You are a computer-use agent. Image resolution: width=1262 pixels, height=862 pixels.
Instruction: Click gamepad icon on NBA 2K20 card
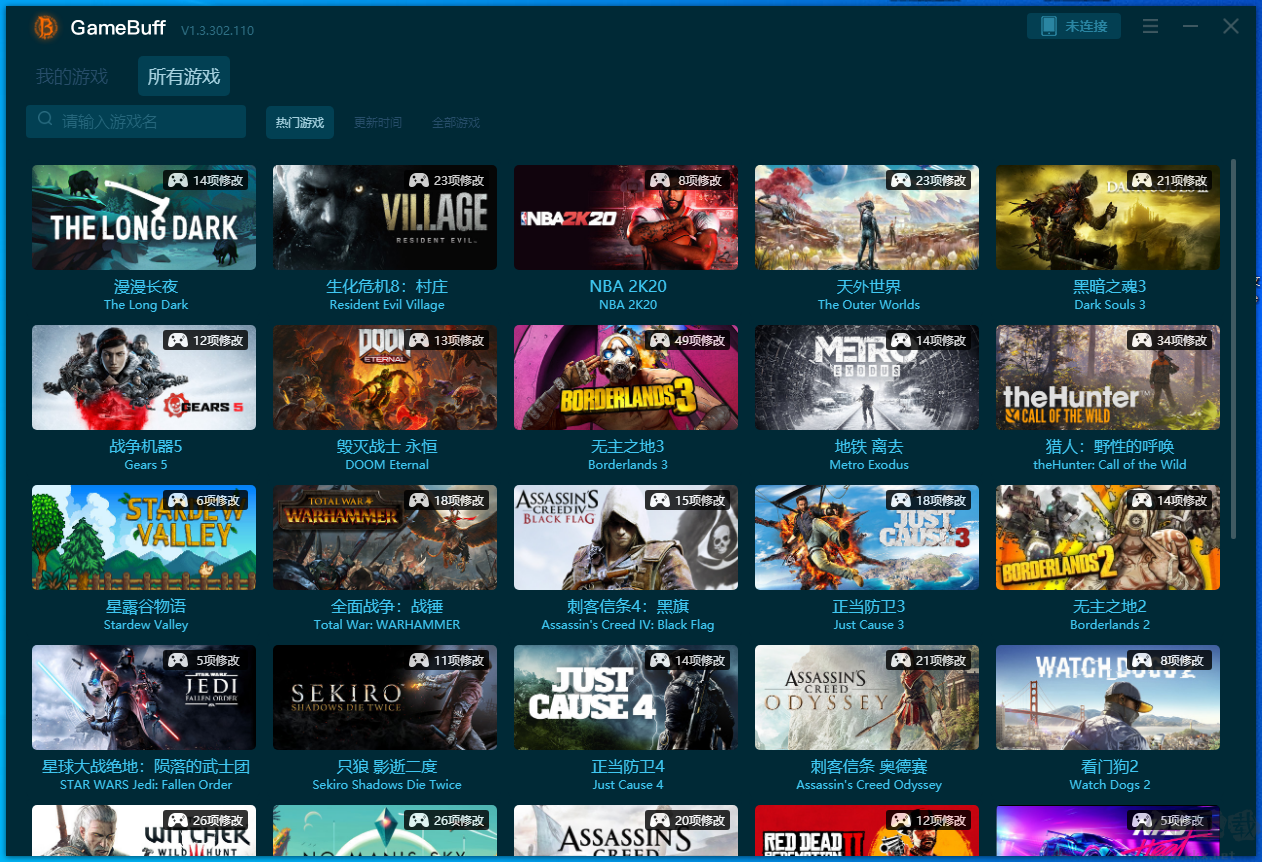coord(659,180)
